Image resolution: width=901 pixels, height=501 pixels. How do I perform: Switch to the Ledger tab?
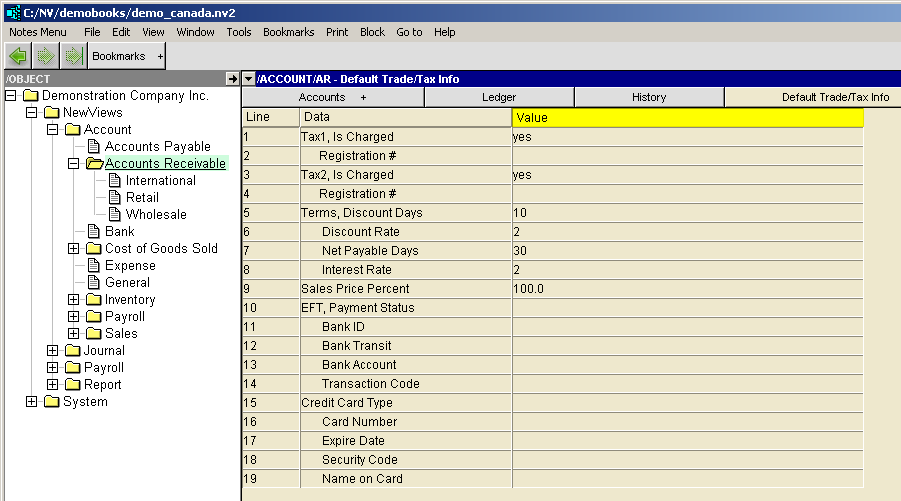click(499, 97)
